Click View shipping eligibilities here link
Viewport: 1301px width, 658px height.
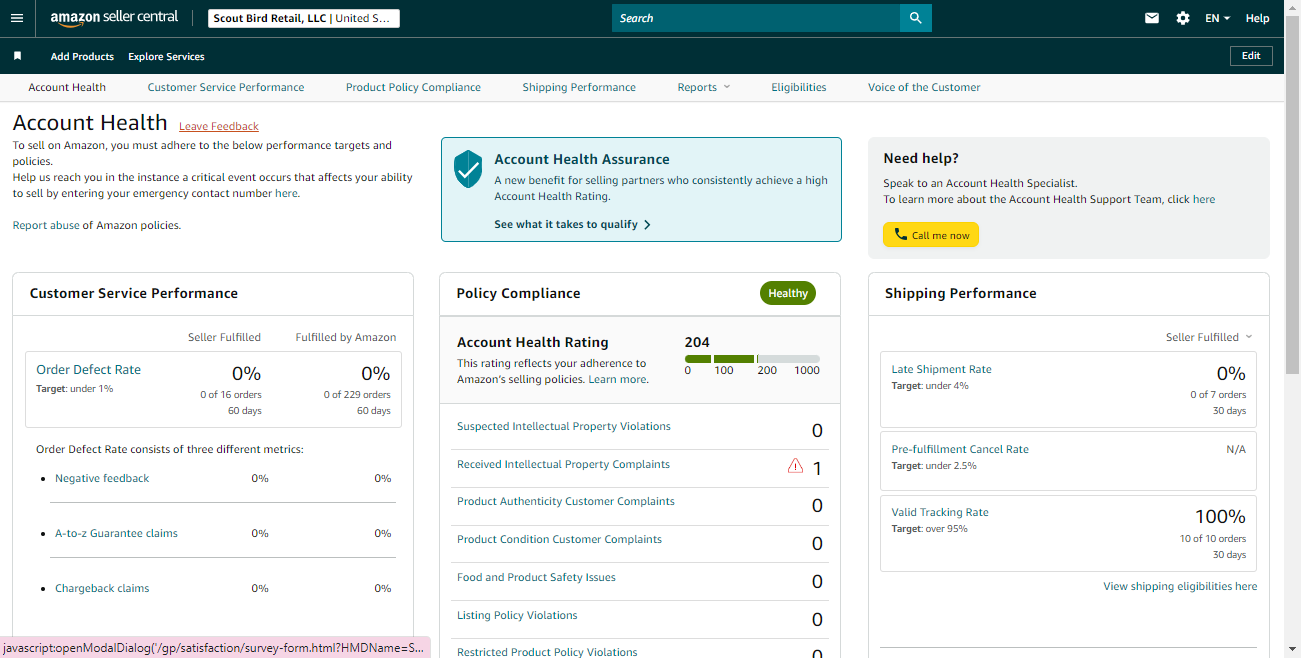[1180, 586]
